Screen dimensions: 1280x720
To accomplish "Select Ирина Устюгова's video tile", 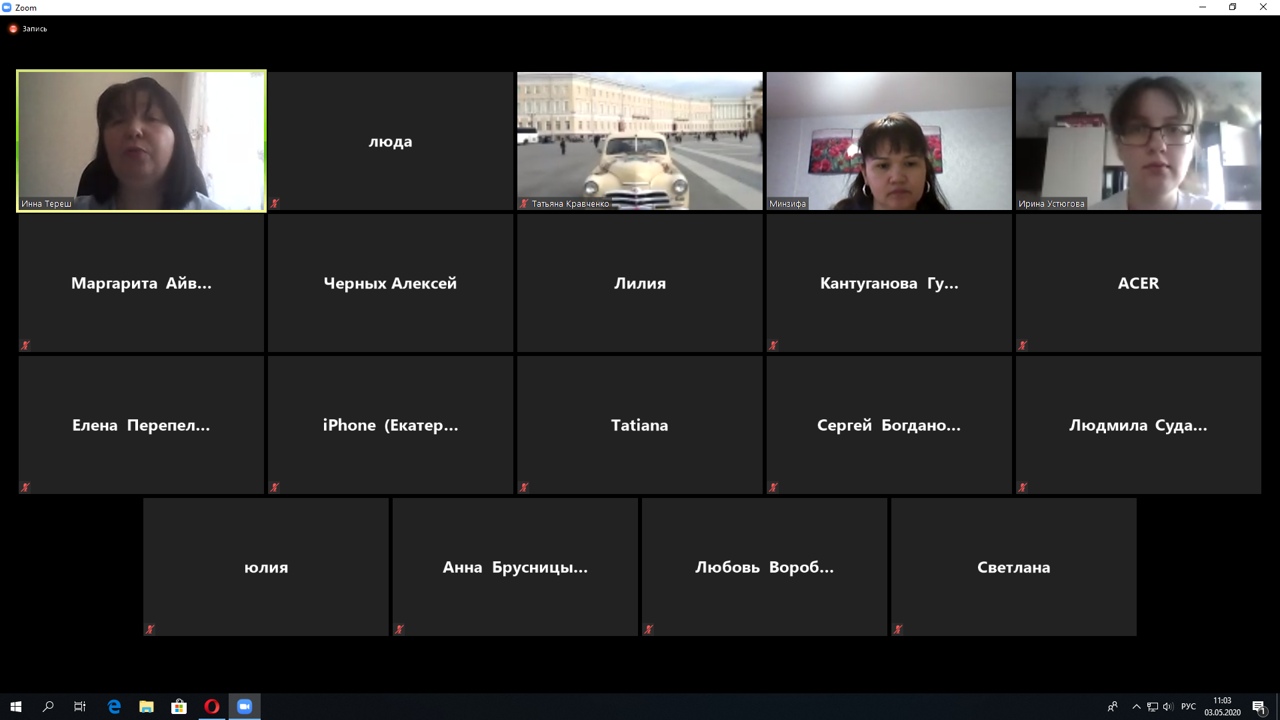I will pos(1138,140).
